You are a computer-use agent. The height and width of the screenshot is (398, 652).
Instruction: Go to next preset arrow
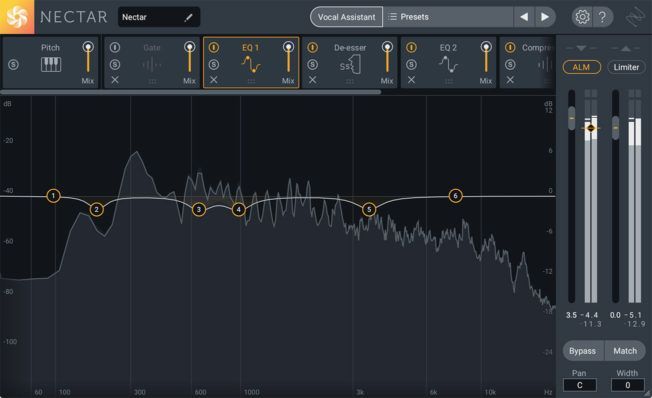[545, 17]
